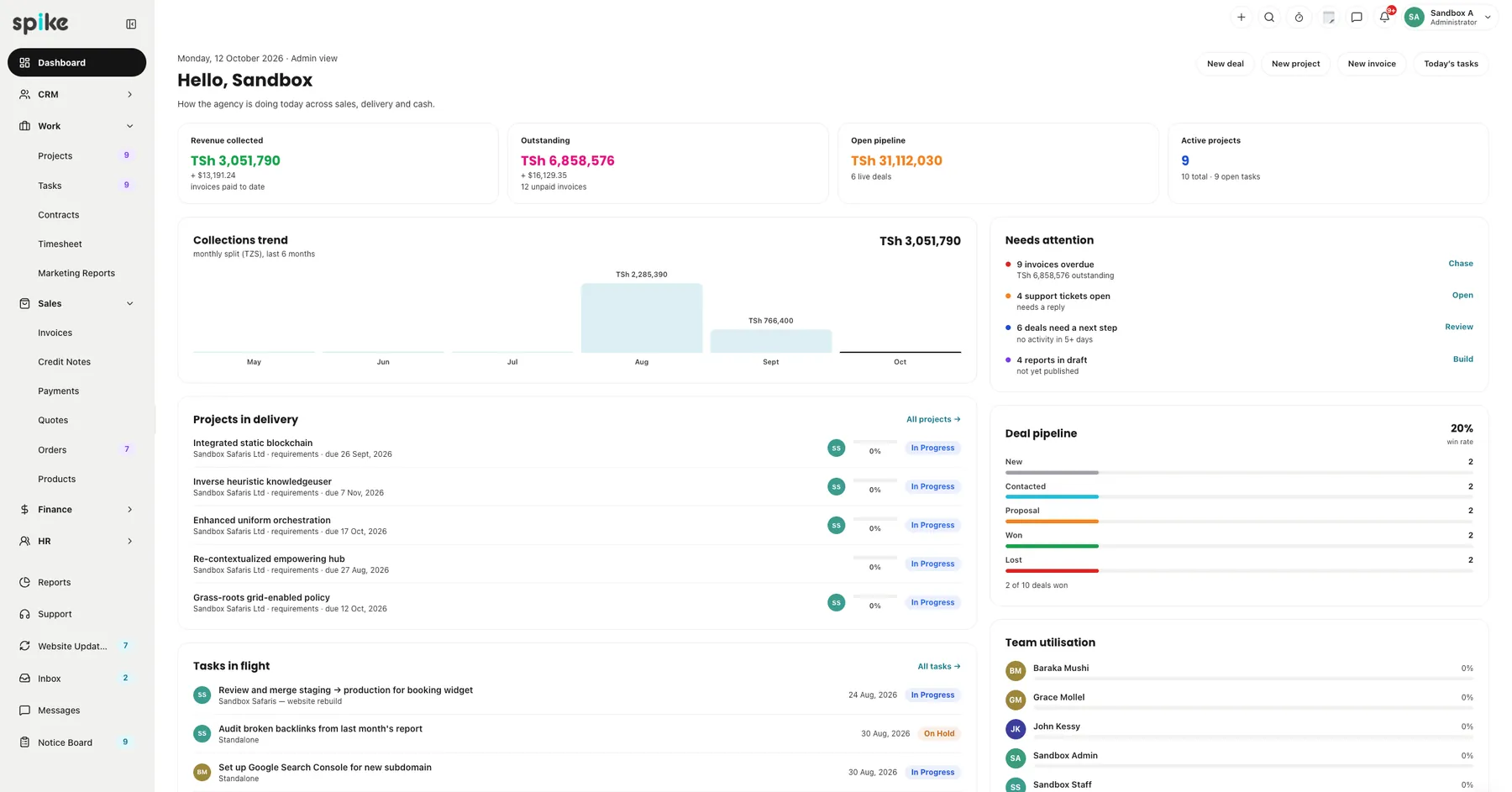Follow the All projects link
The width and height of the screenshot is (1512, 792).
pyautogui.click(x=933, y=419)
